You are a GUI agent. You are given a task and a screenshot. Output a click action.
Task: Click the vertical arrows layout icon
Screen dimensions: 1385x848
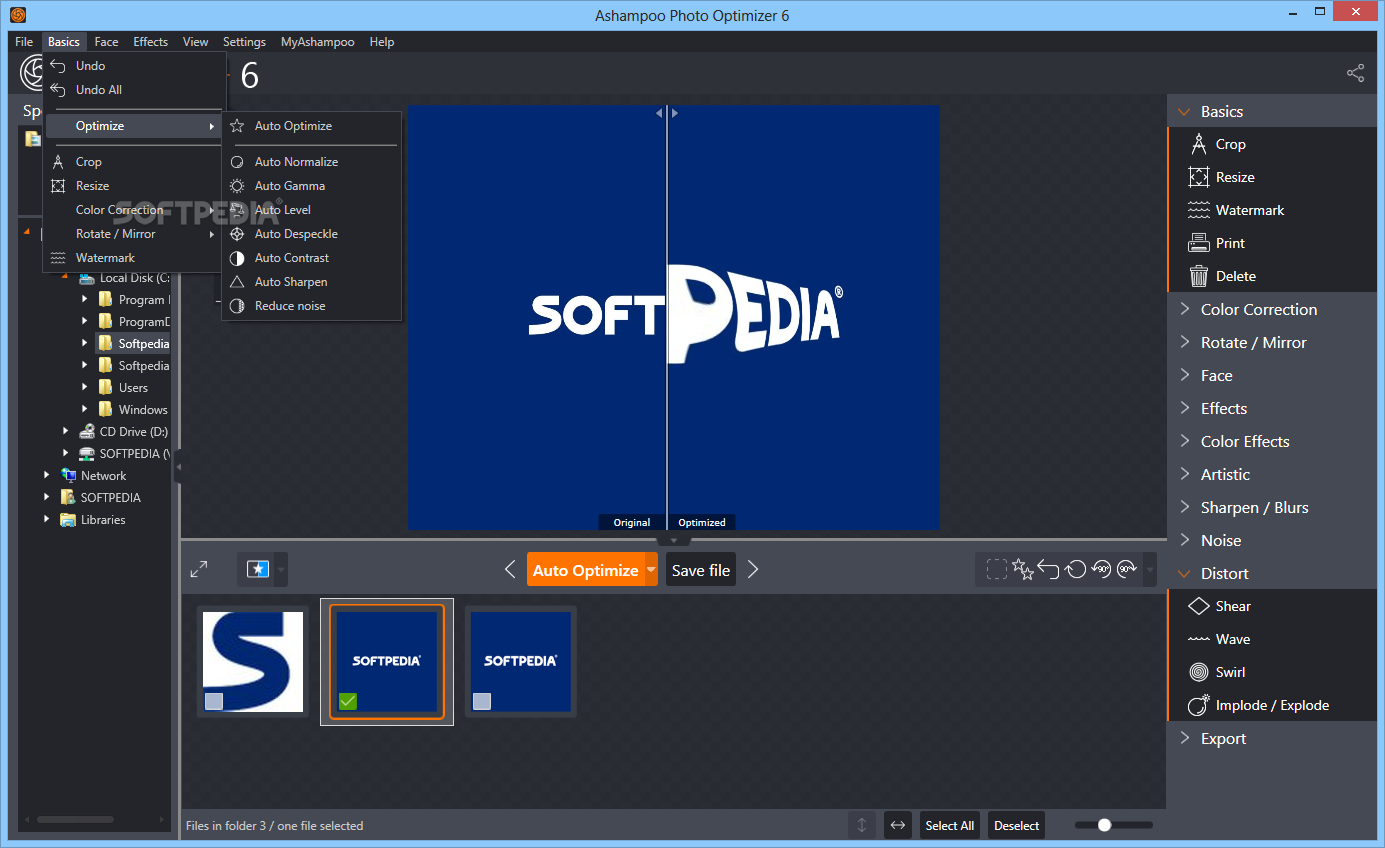[861, 825]
